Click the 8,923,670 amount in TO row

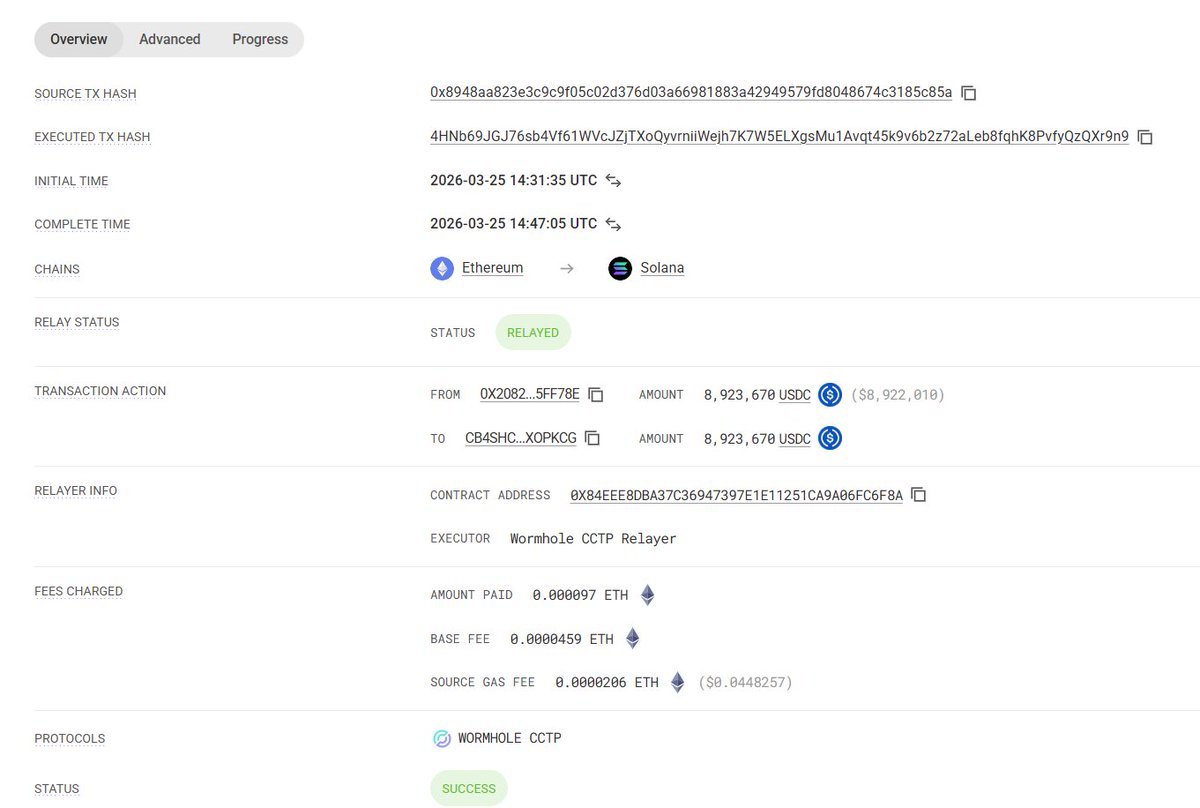pos(739,438)
